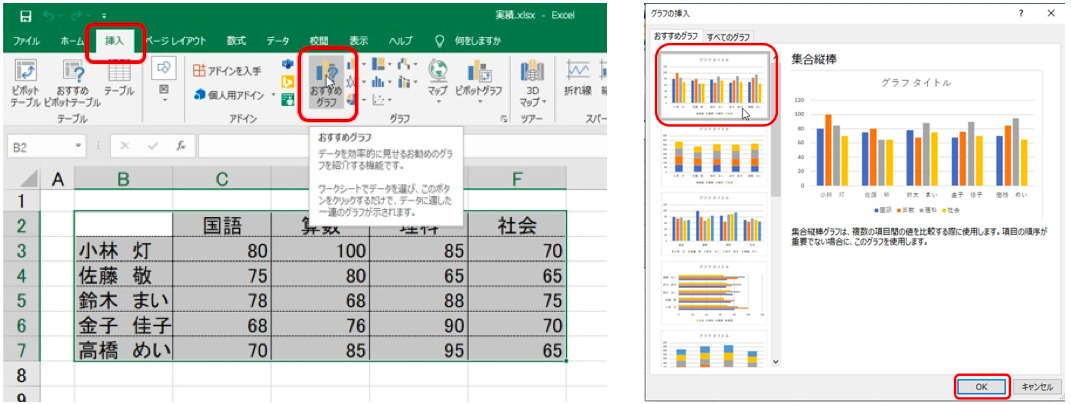
Task: Open the Name Box dropdown showing B2
Action: click(x=79, y=147)
